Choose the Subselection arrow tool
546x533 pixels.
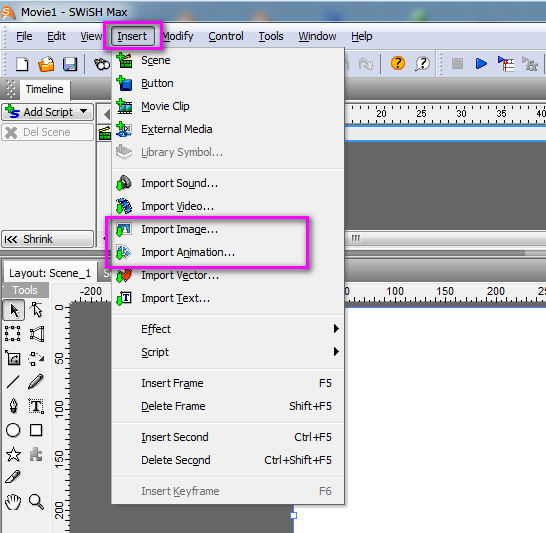coord(36,310)
